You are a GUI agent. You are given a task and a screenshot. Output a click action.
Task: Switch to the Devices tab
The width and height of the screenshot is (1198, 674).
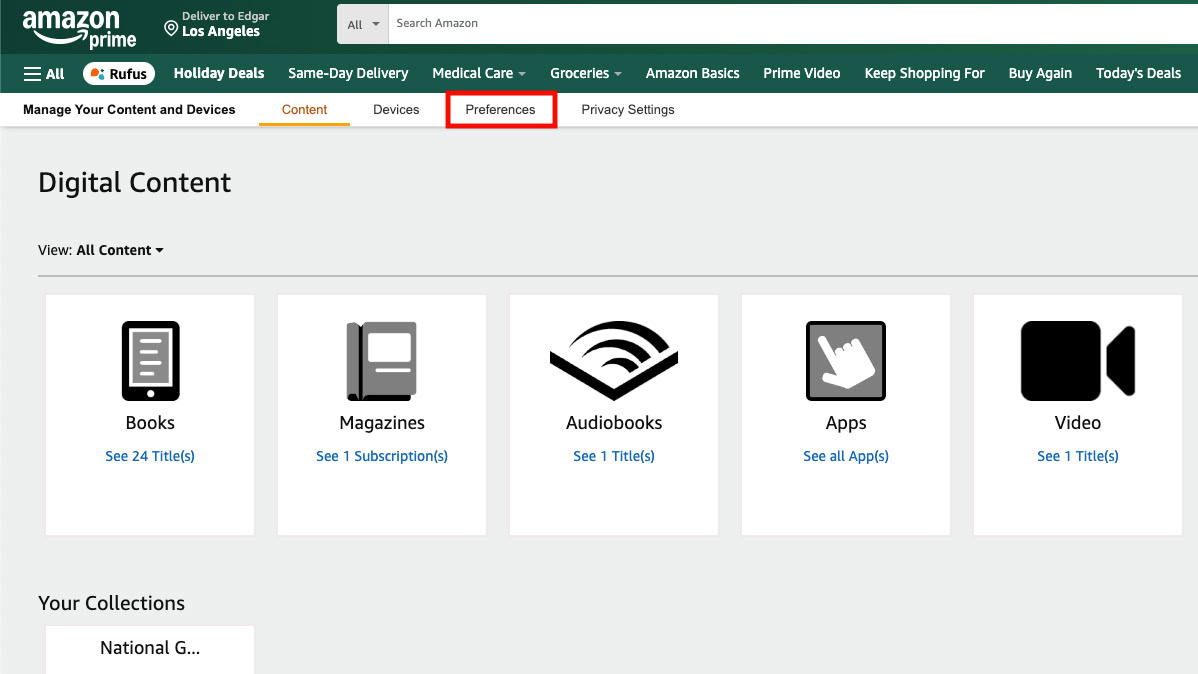[396, 109]
